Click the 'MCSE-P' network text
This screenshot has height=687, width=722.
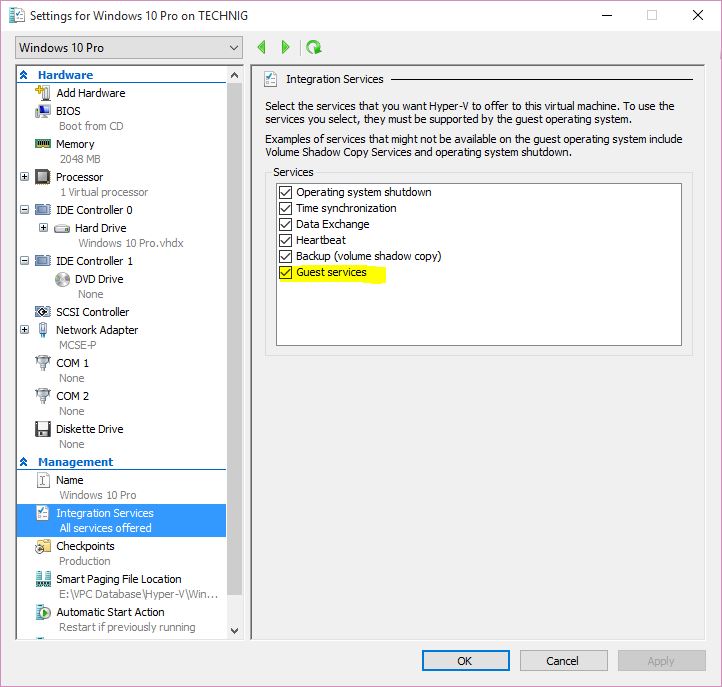pos(77,345)
